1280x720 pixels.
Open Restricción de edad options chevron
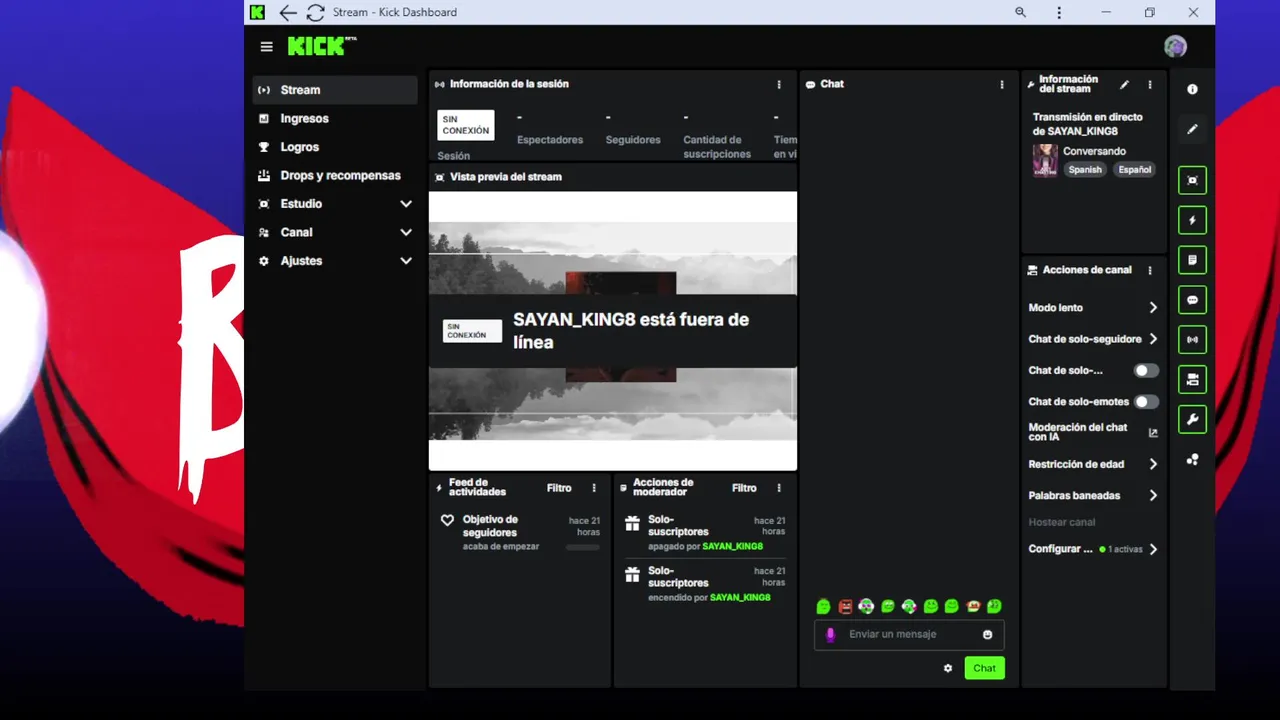tap(1153, 464)
